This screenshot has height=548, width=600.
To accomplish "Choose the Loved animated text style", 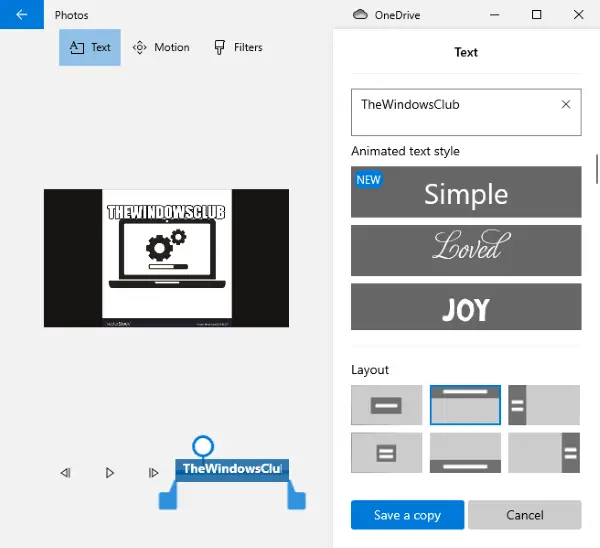I will [466, 250].
